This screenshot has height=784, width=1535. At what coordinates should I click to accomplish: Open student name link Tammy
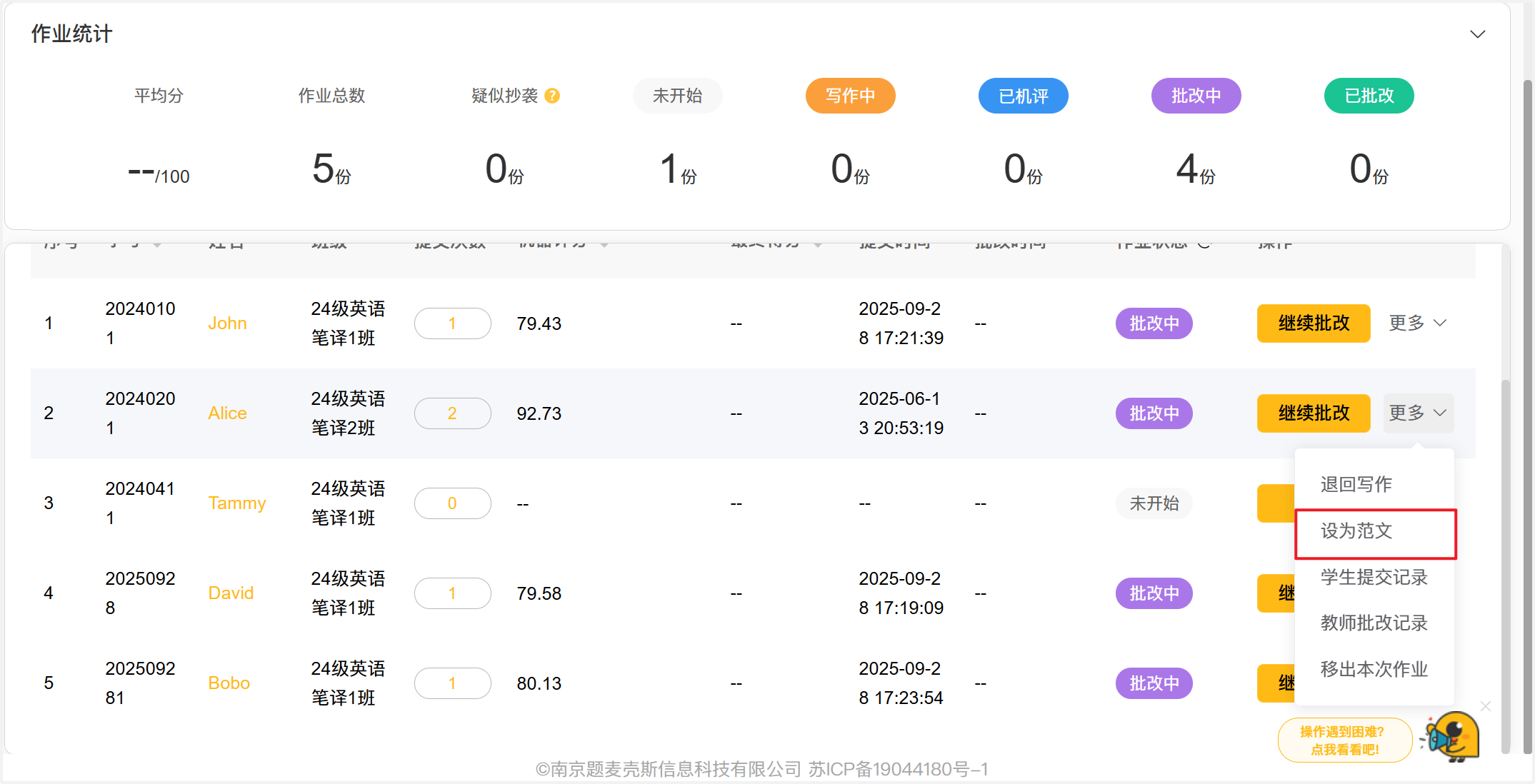point(236,503)
